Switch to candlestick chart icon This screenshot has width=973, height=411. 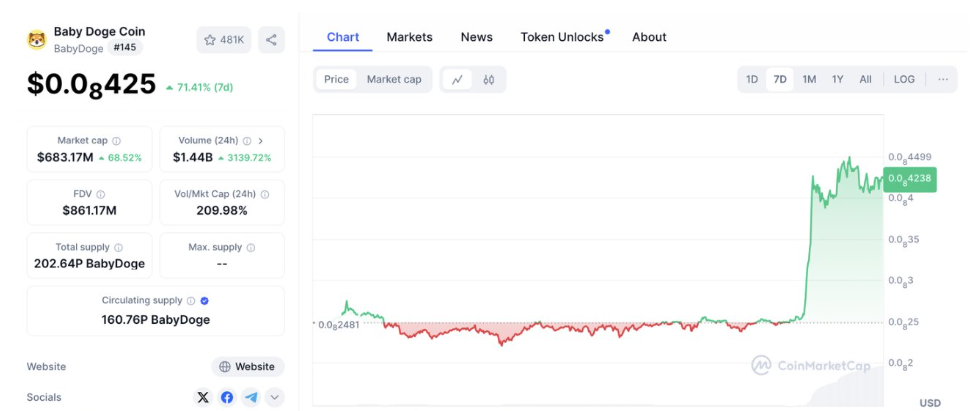point(489,79)
